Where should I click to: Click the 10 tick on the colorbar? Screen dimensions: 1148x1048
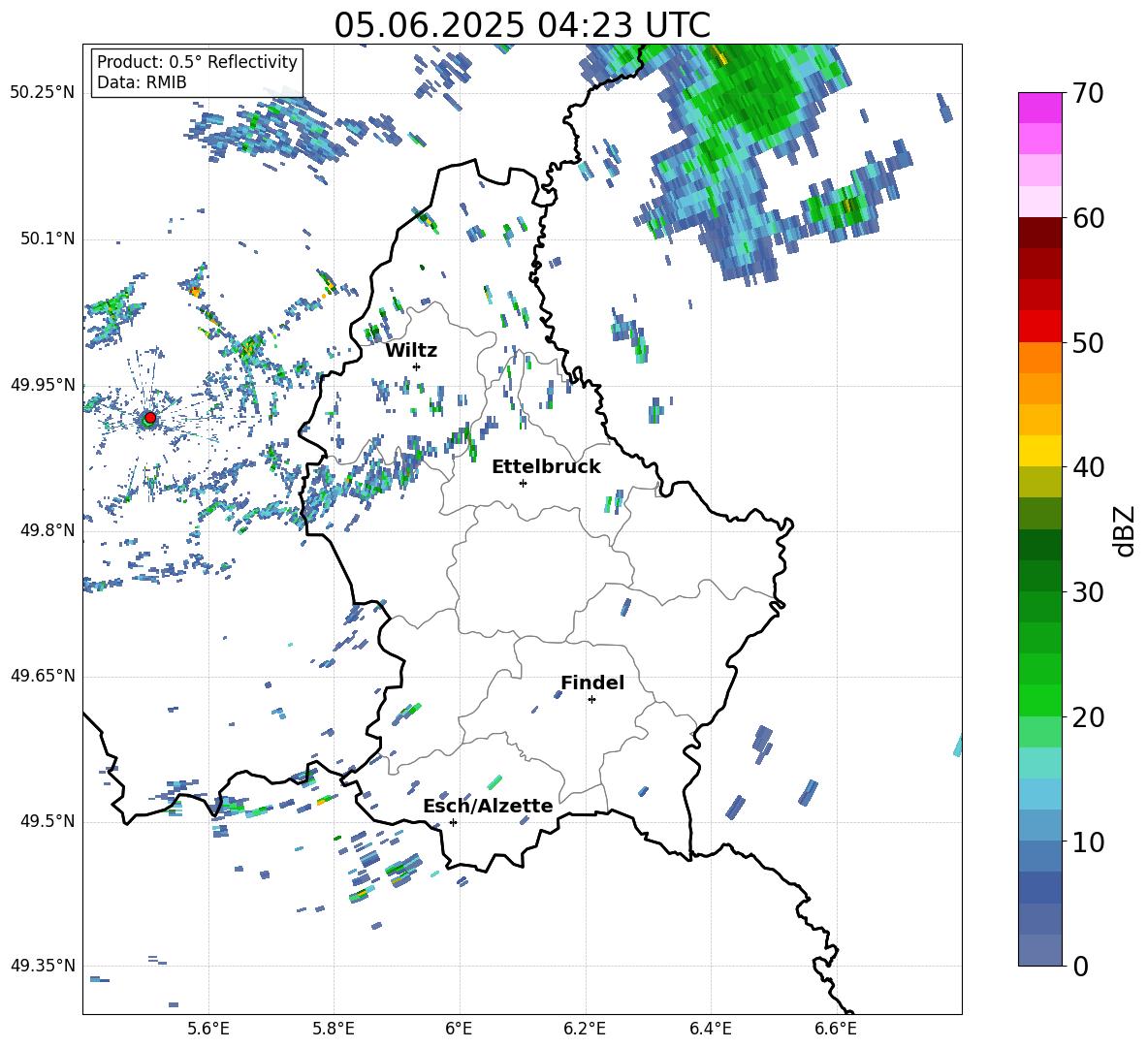(1088, 842)
